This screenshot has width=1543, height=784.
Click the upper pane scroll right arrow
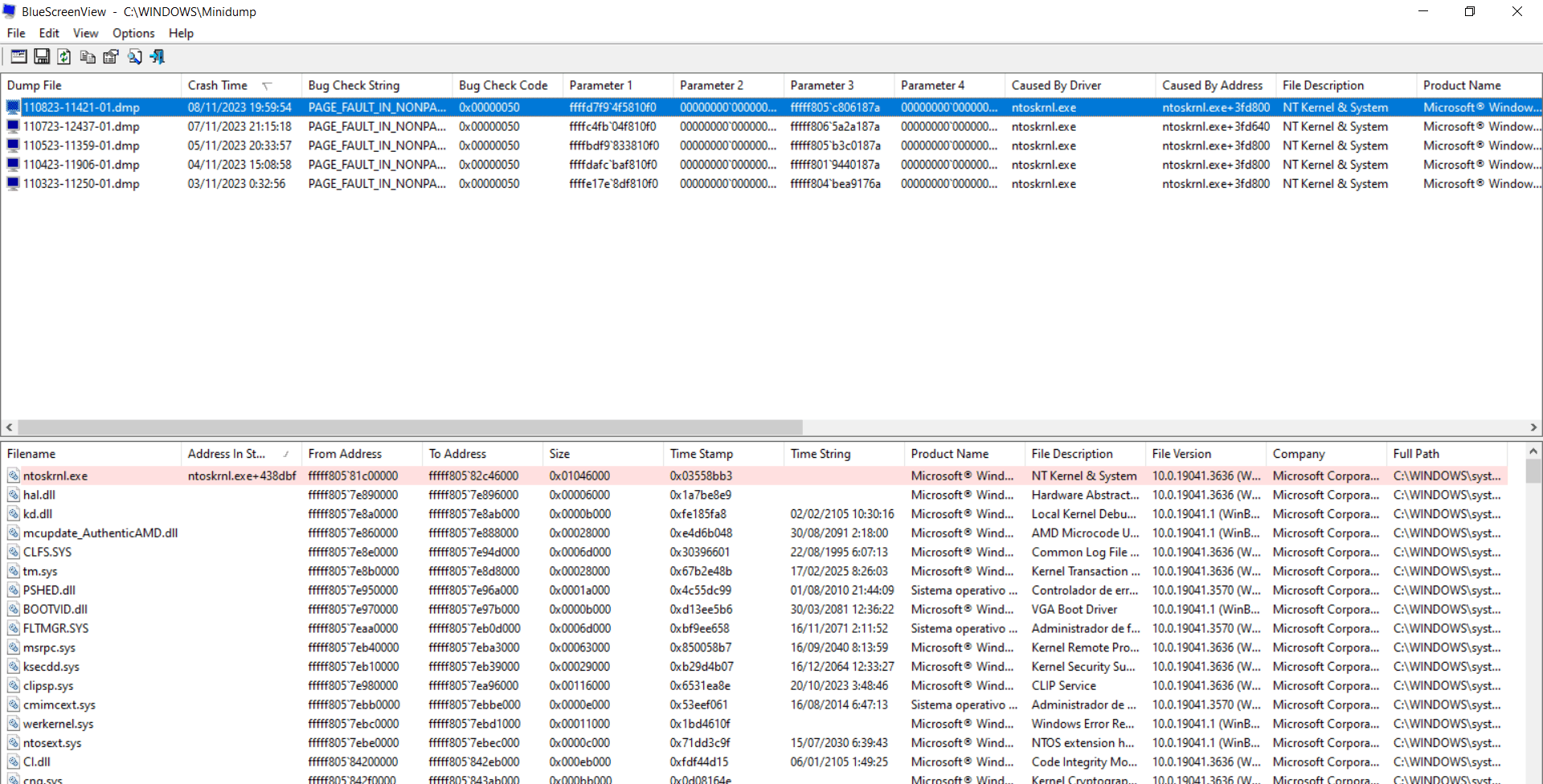point(1533,427)
